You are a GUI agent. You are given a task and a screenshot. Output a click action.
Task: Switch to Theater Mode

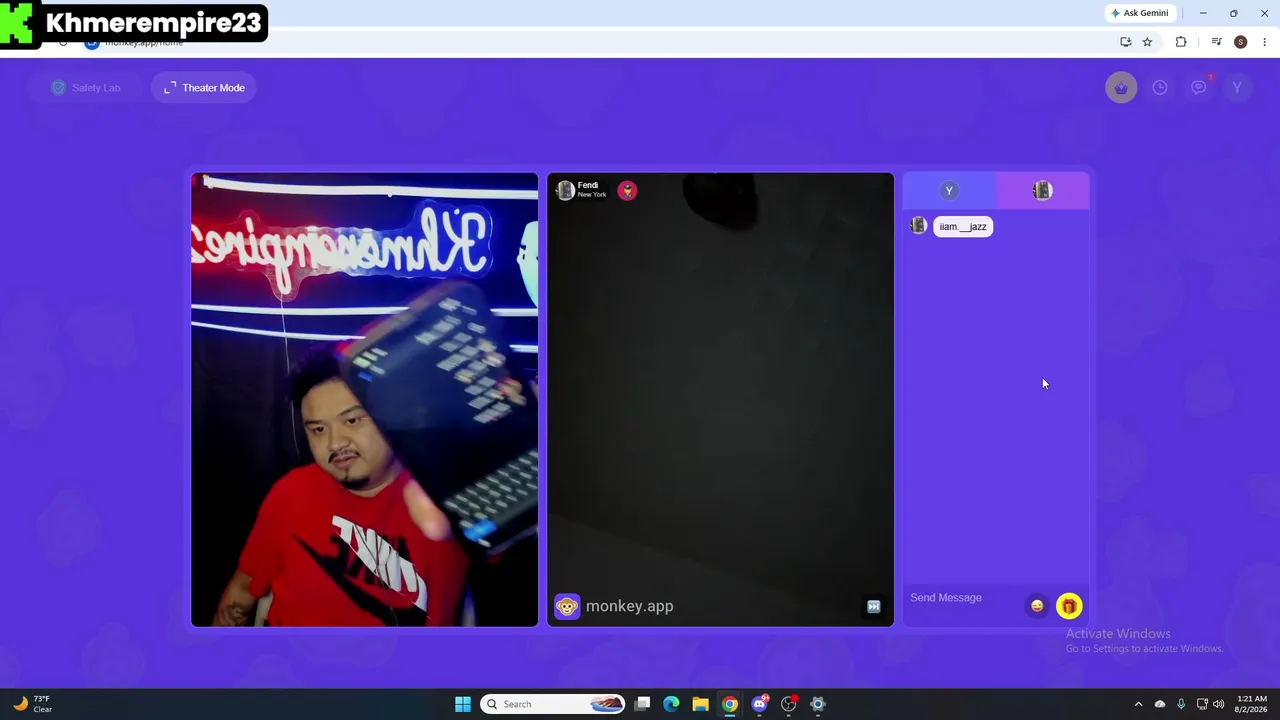204,88
